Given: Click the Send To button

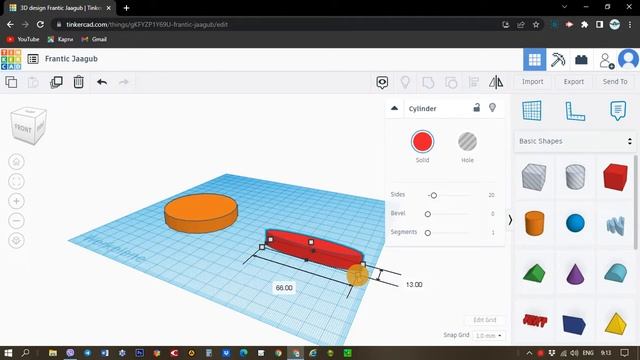Looking at the screenshot, I should 615,82.
